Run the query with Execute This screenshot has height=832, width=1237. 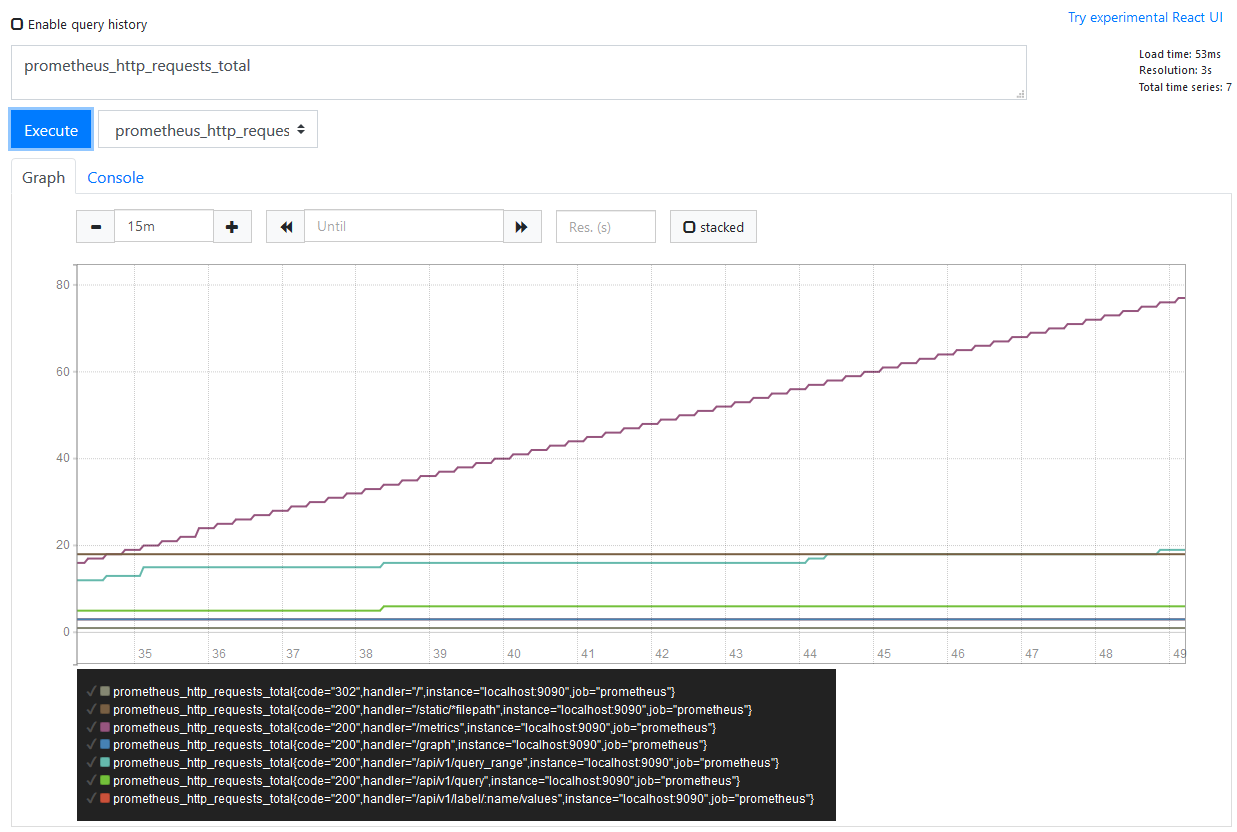pyautogui.click(x=51, y=130)
